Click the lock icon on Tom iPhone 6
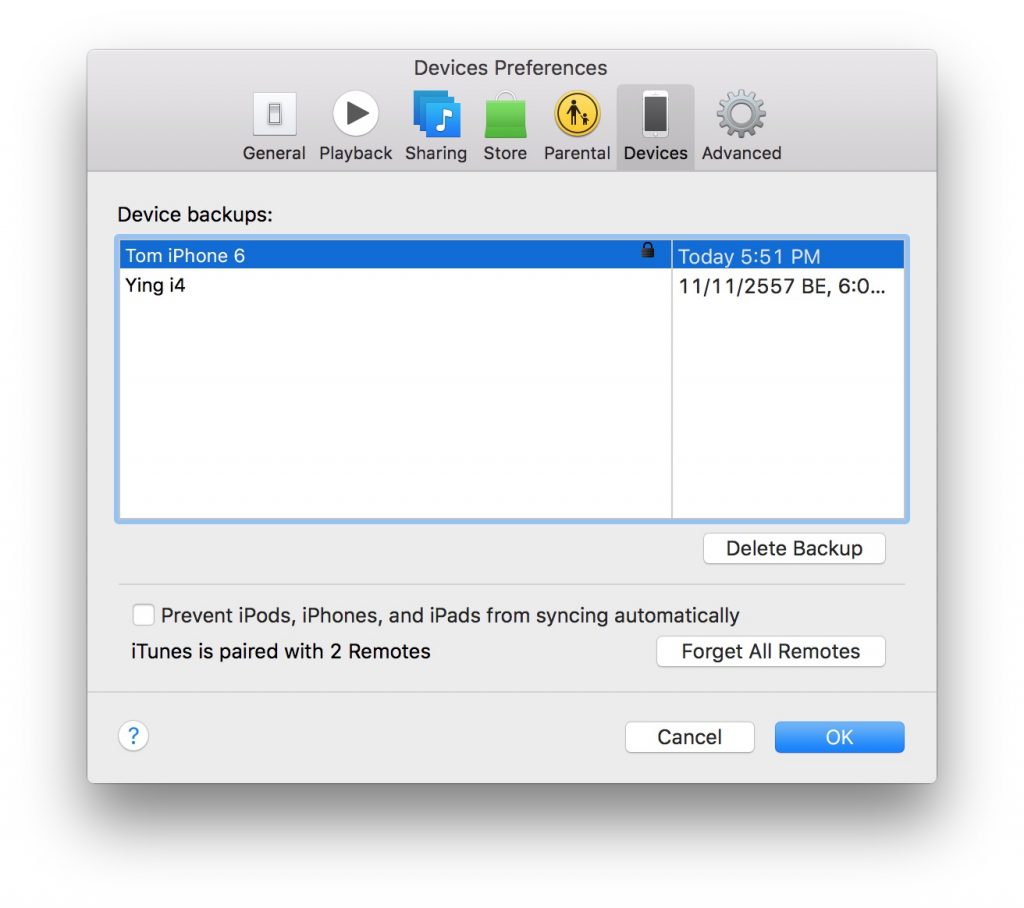The height and width of the screenshot is (908, 1024). [648, 251]
